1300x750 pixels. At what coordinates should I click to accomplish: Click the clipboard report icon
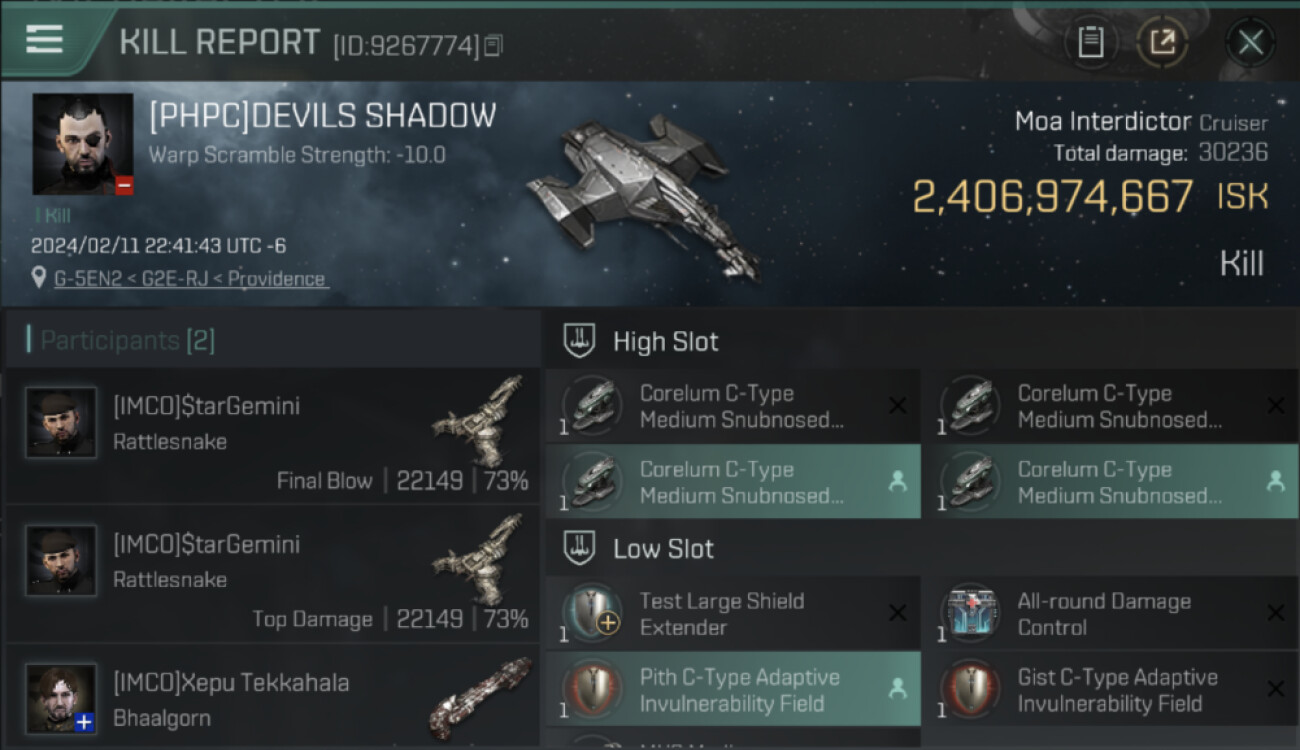1091,42
